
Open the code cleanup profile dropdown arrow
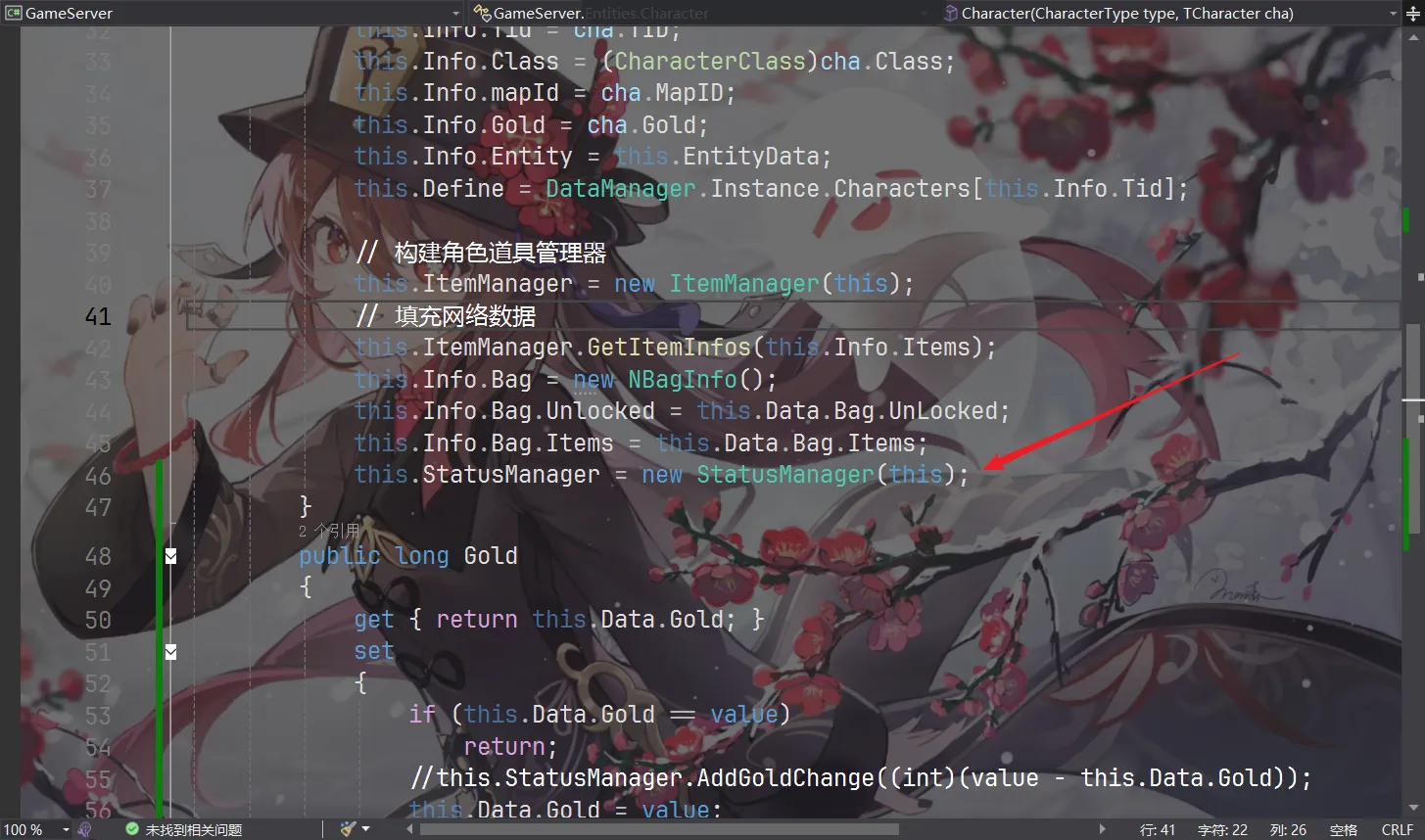click(366, 829)
